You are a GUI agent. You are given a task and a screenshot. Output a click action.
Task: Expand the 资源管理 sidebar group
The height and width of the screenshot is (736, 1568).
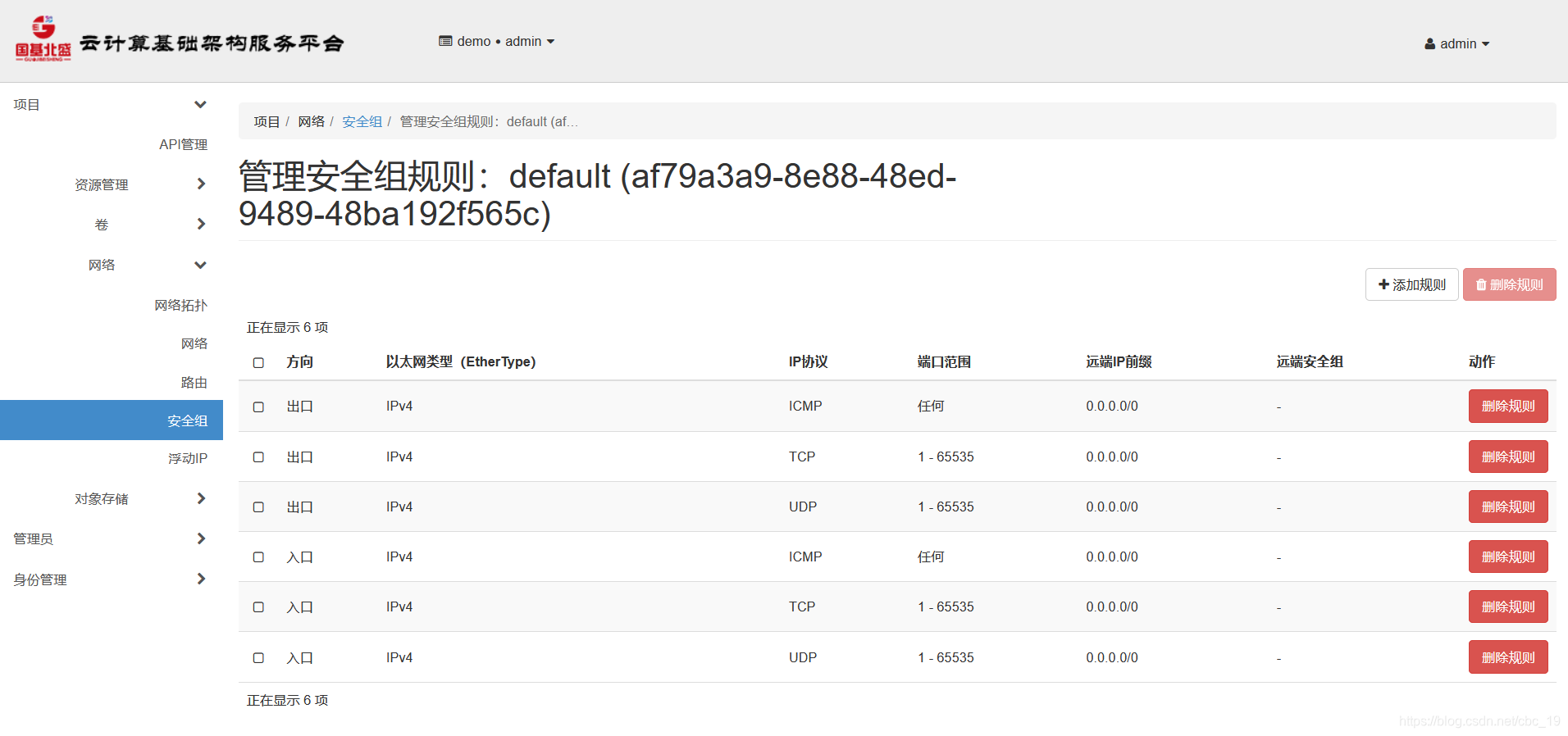coord(139,184)
